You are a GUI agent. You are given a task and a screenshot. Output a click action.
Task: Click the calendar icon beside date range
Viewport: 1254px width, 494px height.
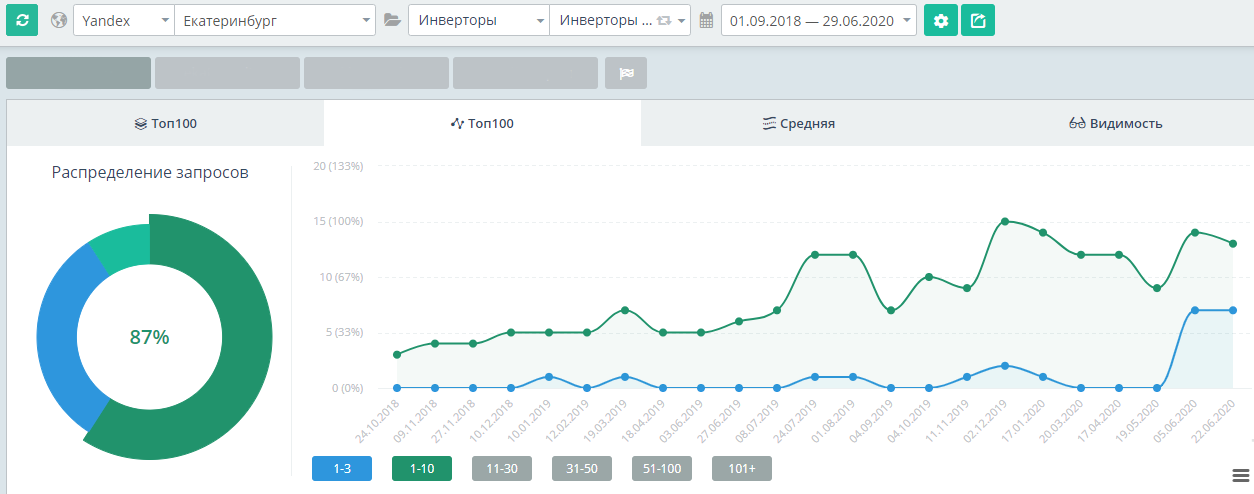(x=706, y=20)
